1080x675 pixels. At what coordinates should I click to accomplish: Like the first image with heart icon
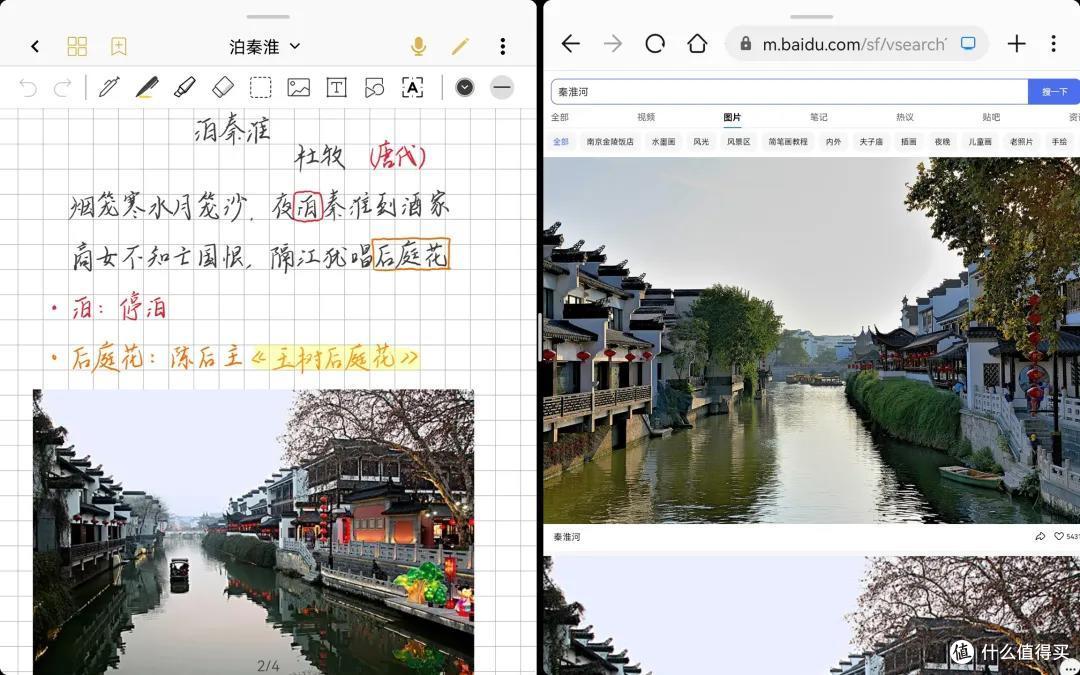coord(1059,537)
